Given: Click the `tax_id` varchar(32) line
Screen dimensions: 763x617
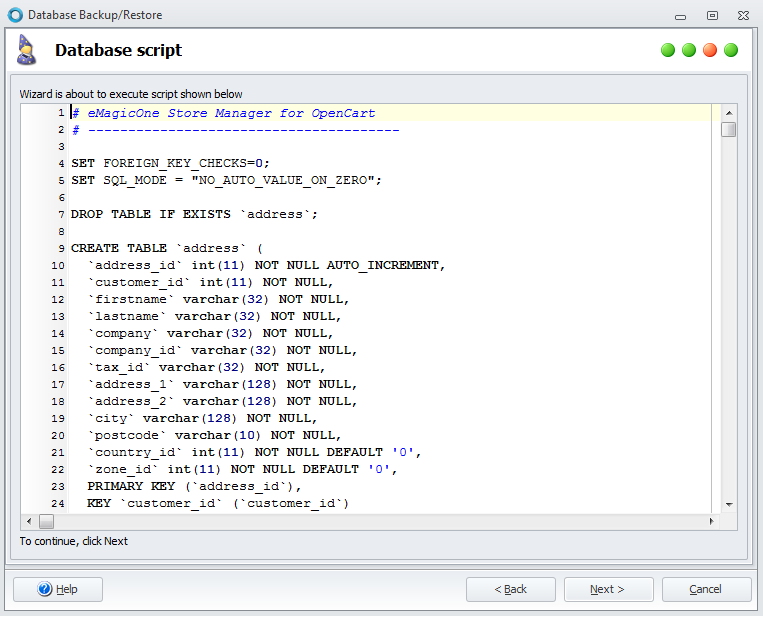Looking at the screenshot, I should click(206, 367).
